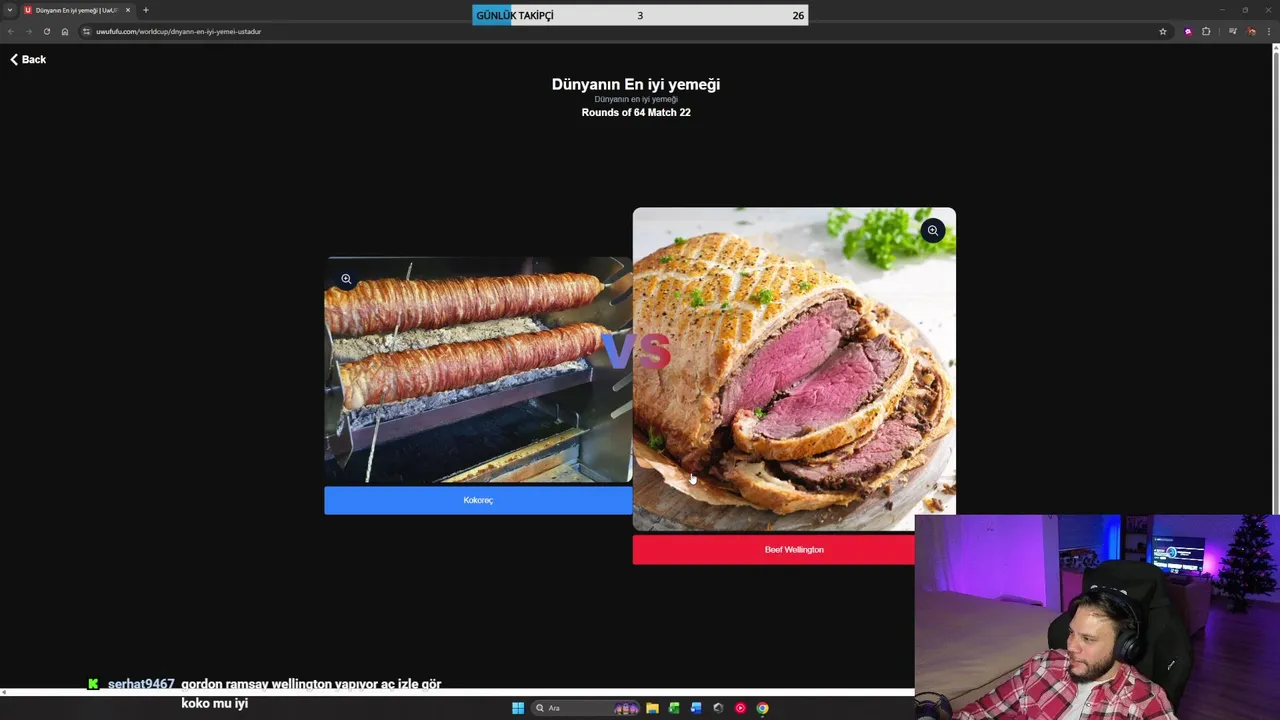Select the Beef Wellington photo
The height and width of the screenshot is (720, 1280).
(x=794, y=368)
